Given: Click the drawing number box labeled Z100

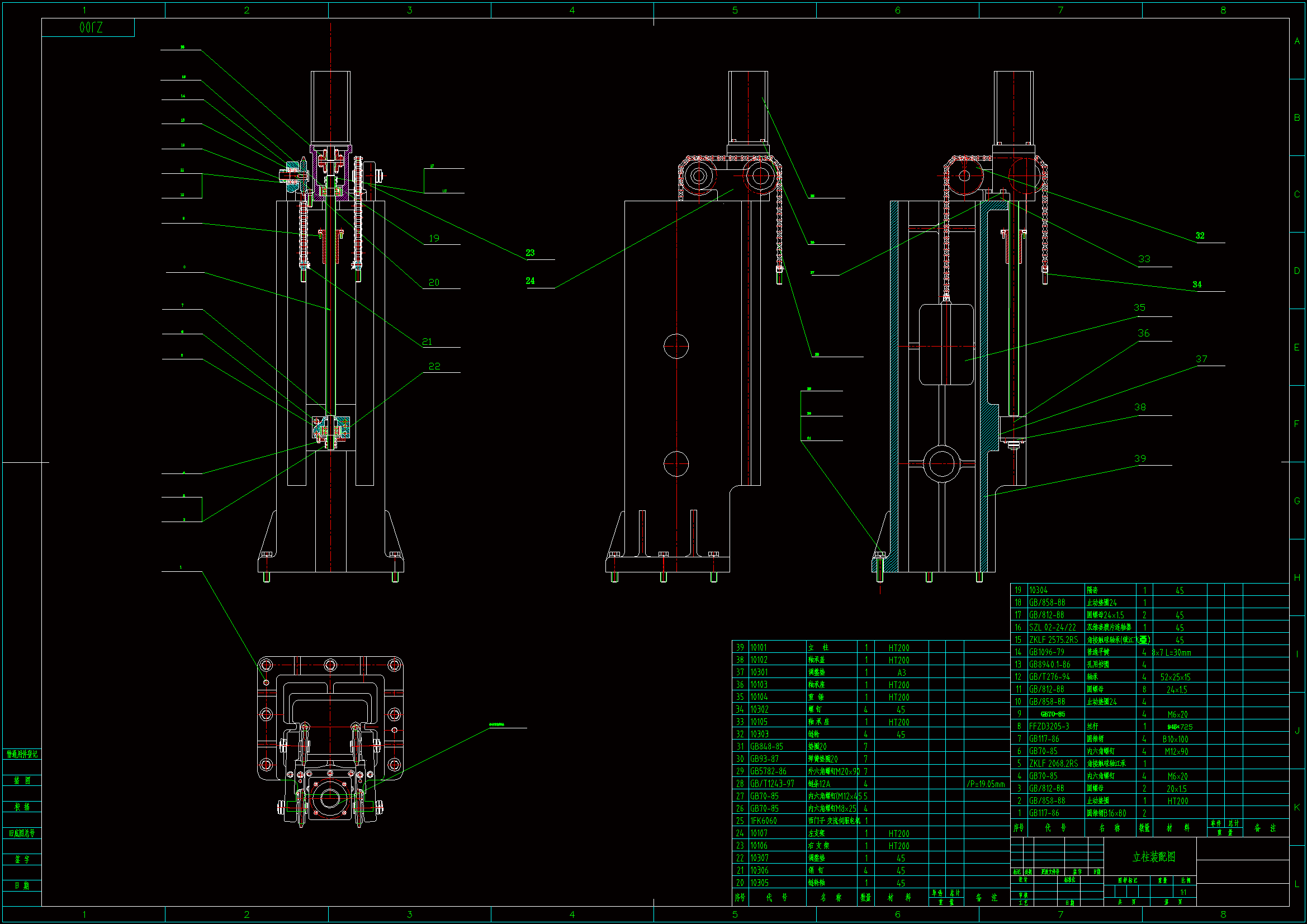Looking at the screenshot, I should 91,27.
